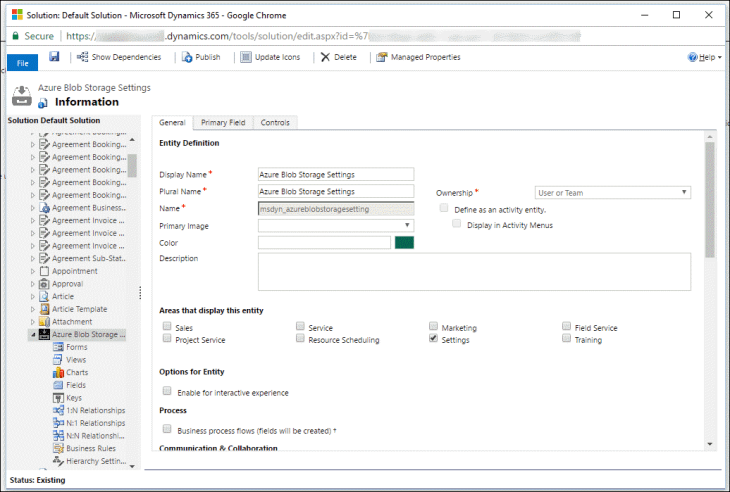This screenshot has width=730, height=492.
Task: Click the Azure Blob Storage entity icon
Action: tap(44, 334)
